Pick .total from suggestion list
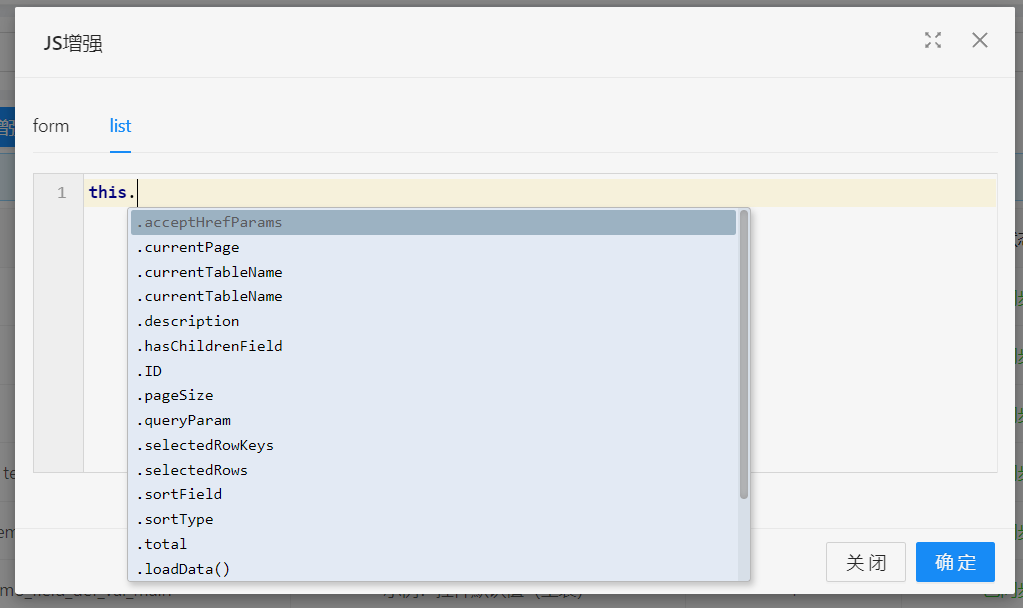This screenshot has width=1023, height=608. (433, 544)
